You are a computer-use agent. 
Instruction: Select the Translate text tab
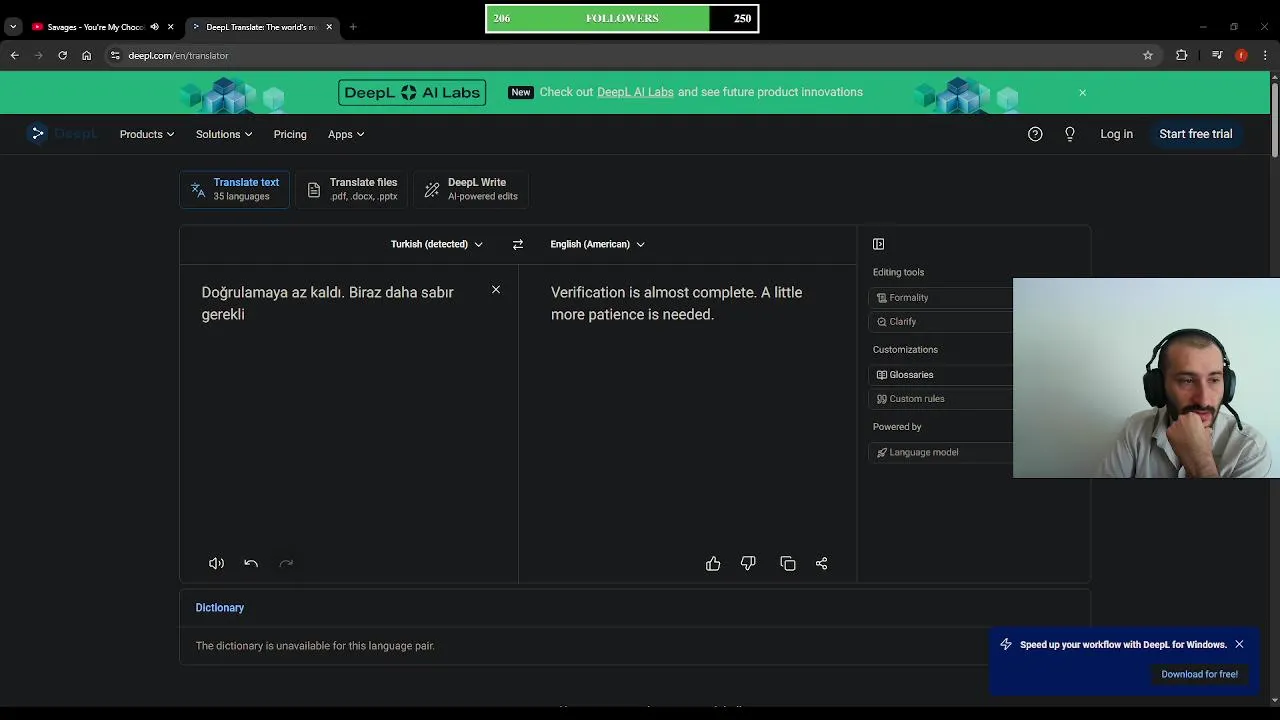click(x=234, y=189)
